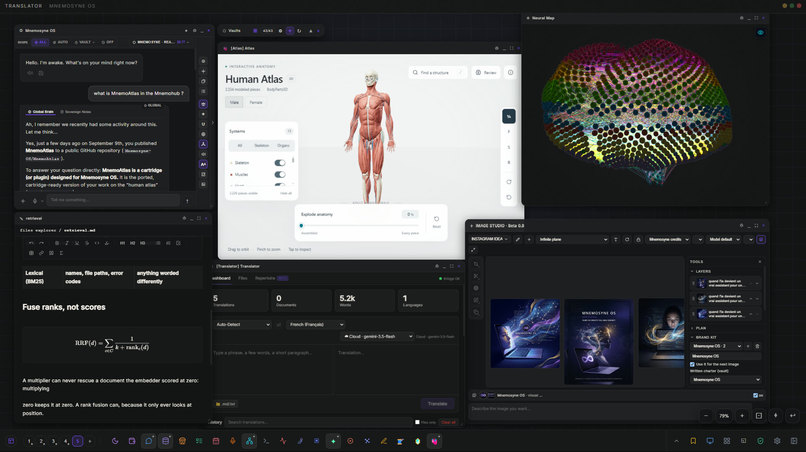Select ALL scope option in chat
This screenshot has height=452, width=806.
(x=40, y=42)
